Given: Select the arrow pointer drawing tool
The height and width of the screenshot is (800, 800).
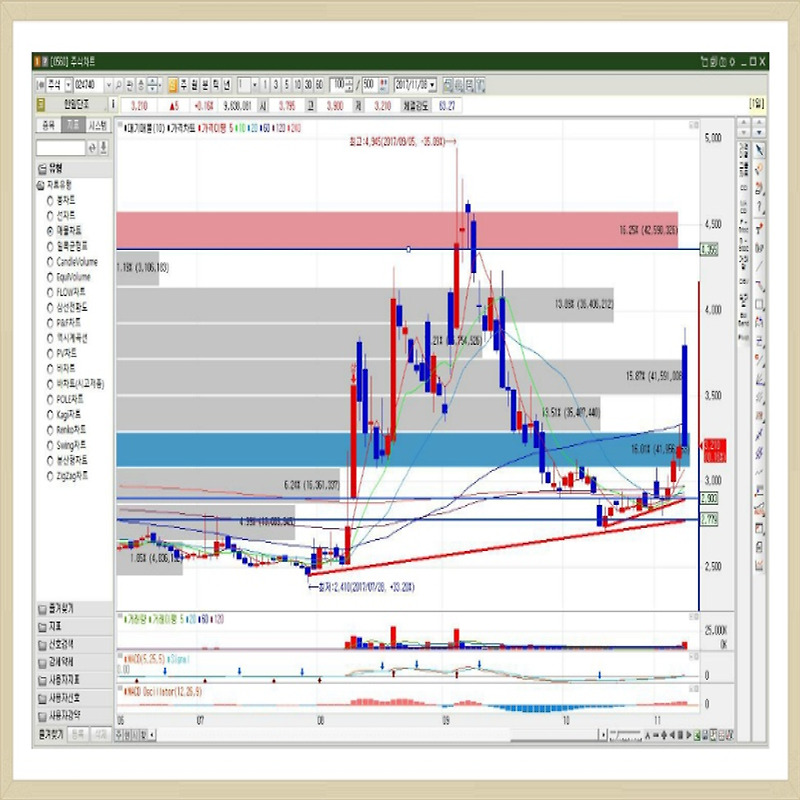Looking at the screenshot, I should point(759,151).
